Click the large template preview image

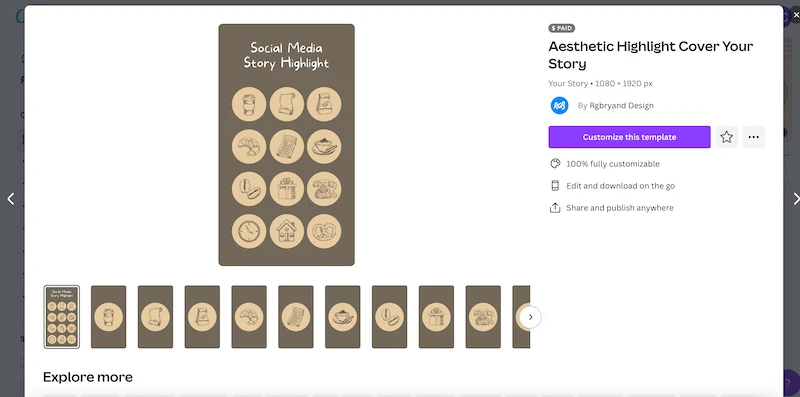(286, 145)
